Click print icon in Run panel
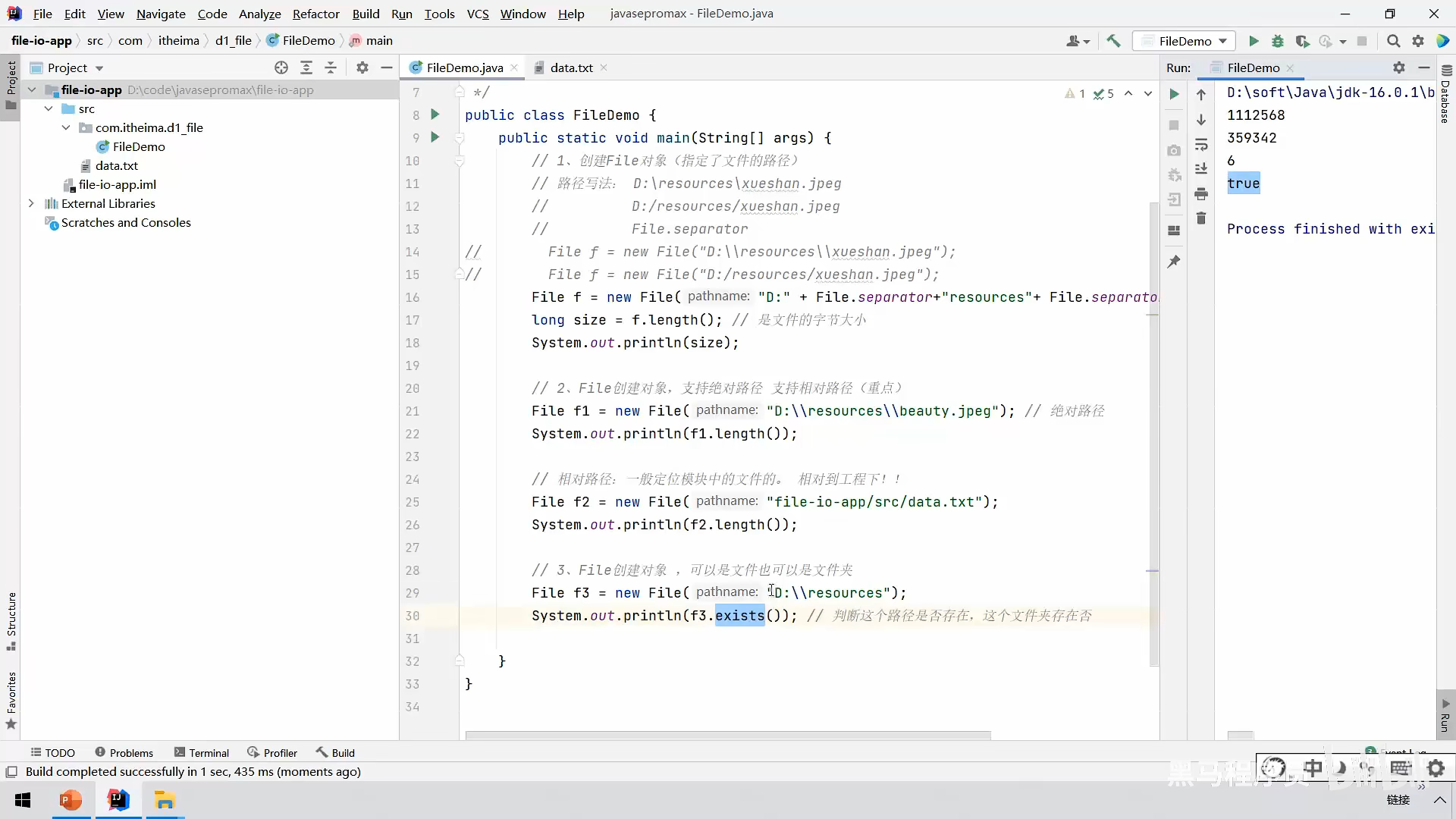1456x819 pixels. click(1201, 194)
